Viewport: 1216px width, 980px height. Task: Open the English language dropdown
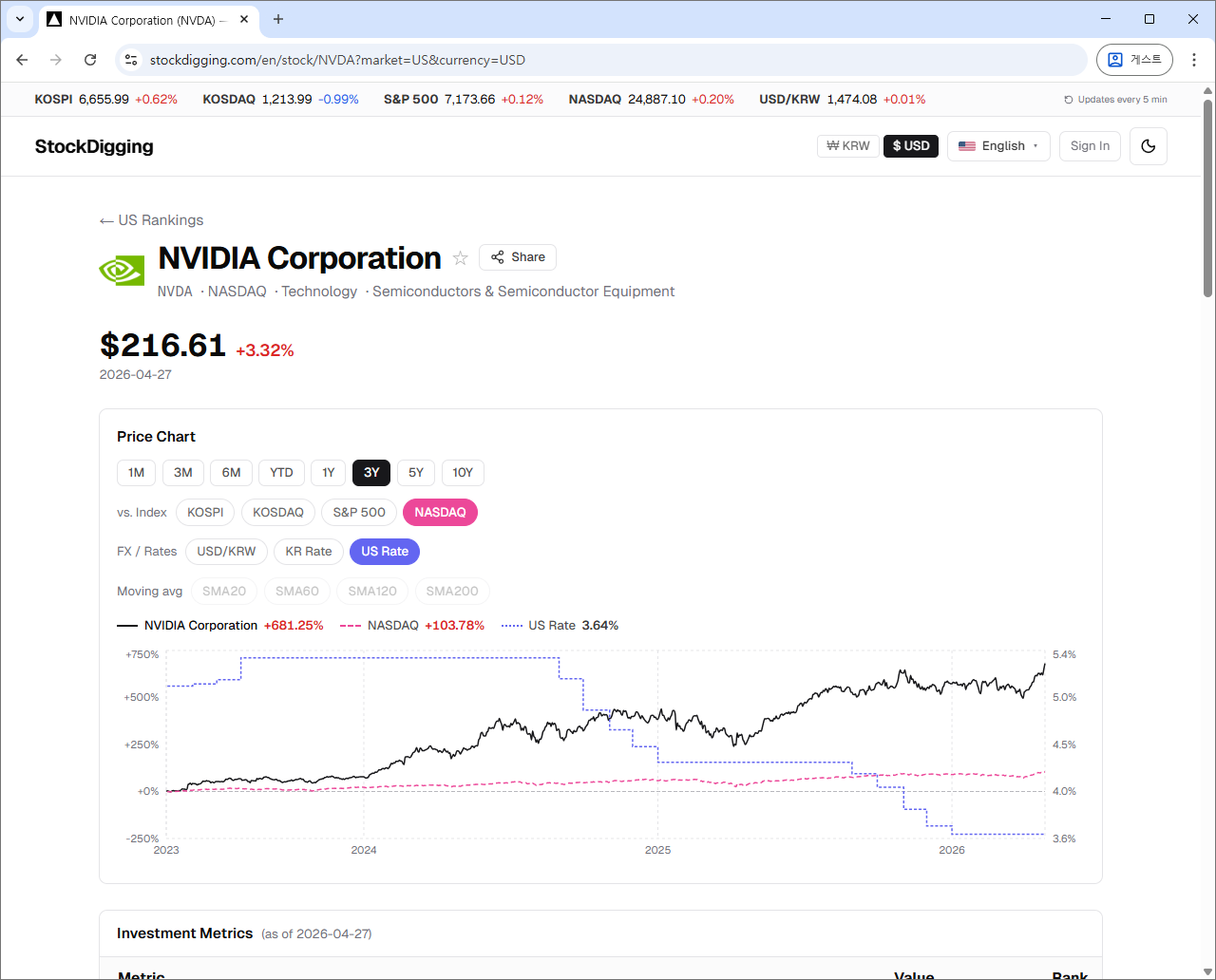tap(998, 146)
